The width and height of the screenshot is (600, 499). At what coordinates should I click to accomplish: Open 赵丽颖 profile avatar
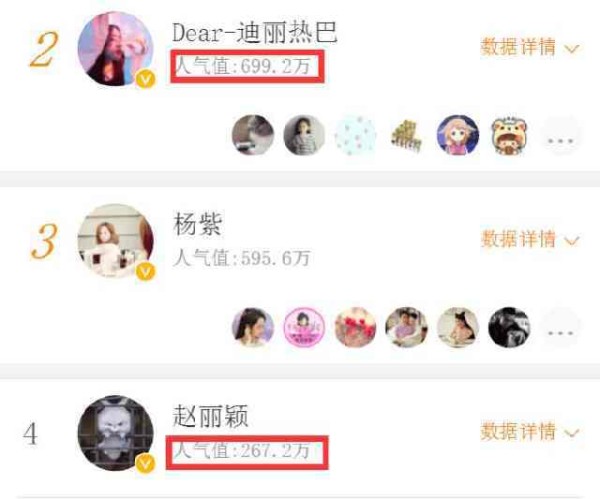point(116,433)
